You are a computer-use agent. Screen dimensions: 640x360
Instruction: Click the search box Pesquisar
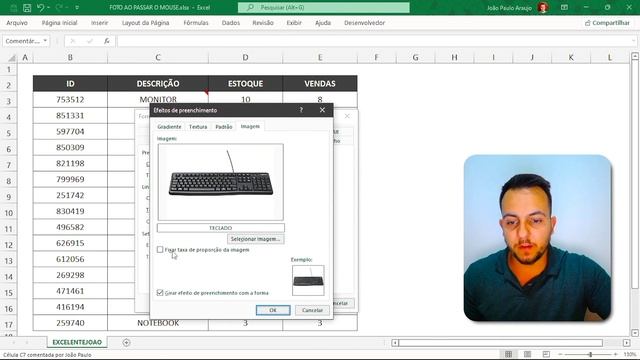[x=324, y=8]
